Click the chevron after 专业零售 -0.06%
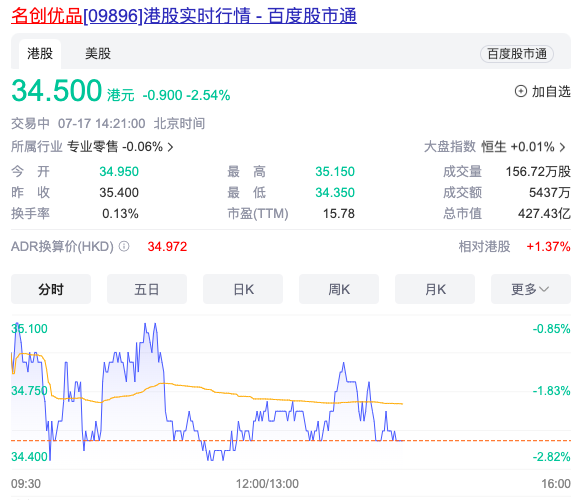 pyautogui.click(x=170, y=147)
